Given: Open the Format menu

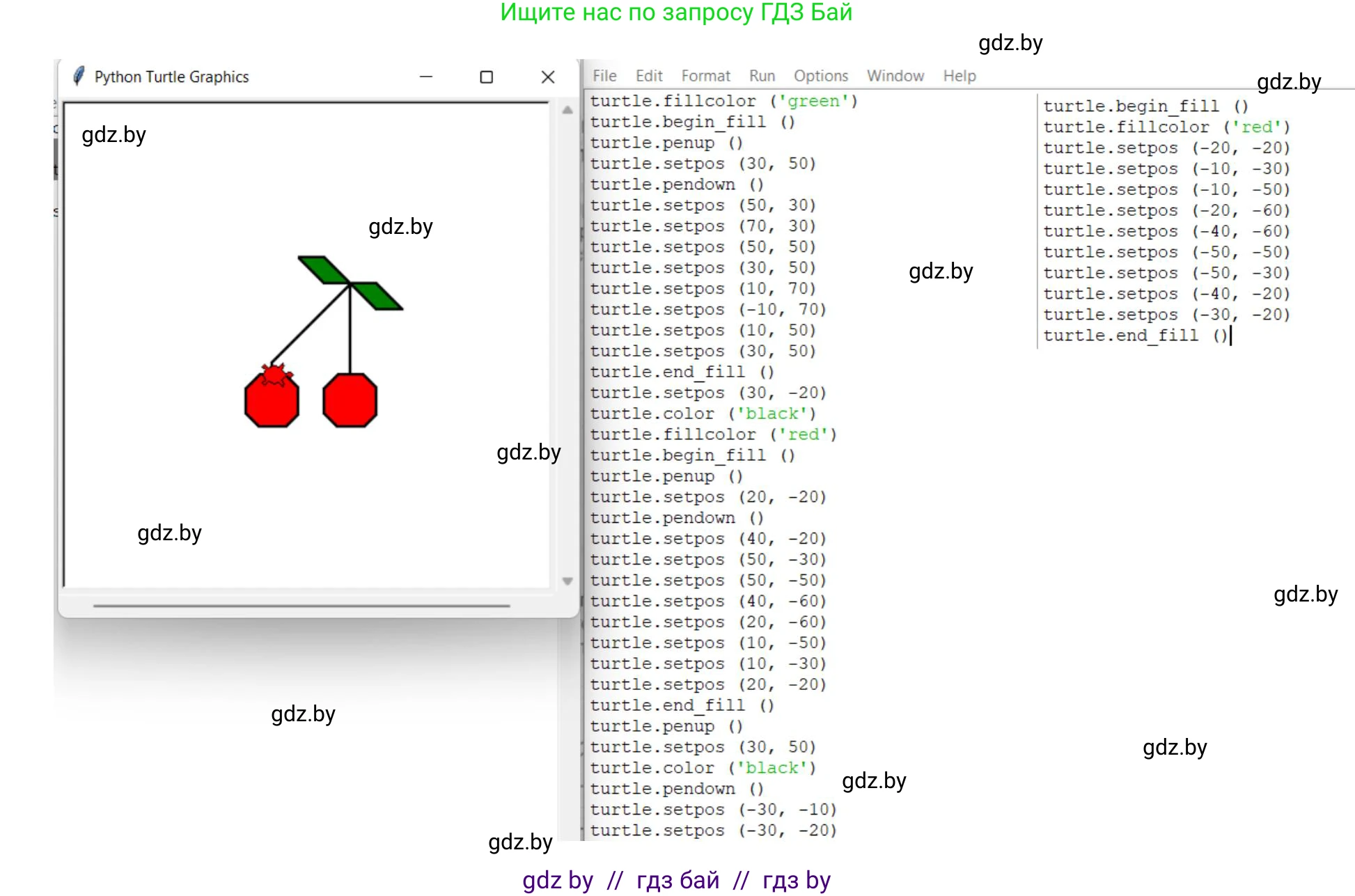Looking at the screenshot, I should click(705, 76).
